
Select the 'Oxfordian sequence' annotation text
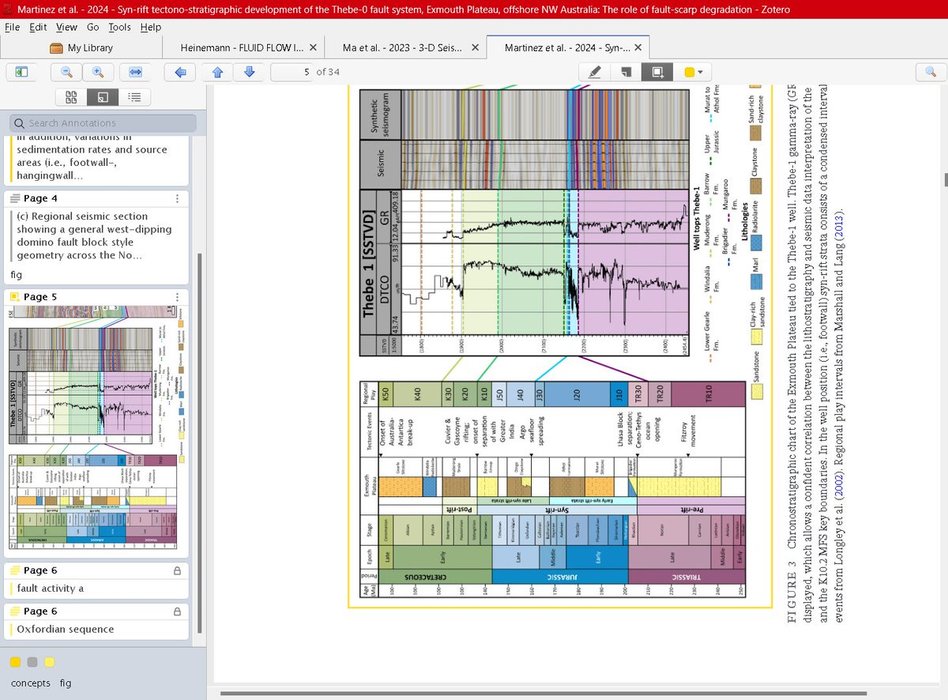tap(65, 629)
